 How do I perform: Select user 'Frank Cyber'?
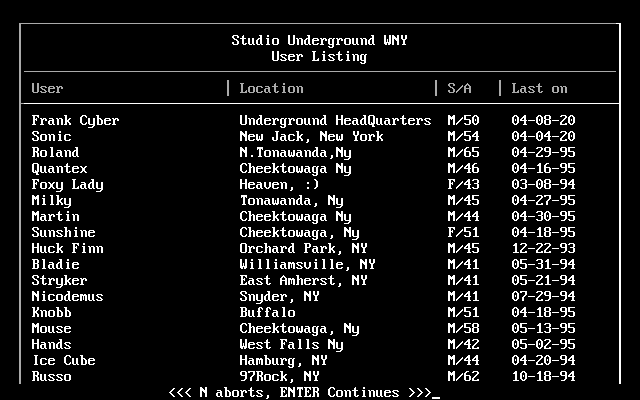[x=76, y=120]
